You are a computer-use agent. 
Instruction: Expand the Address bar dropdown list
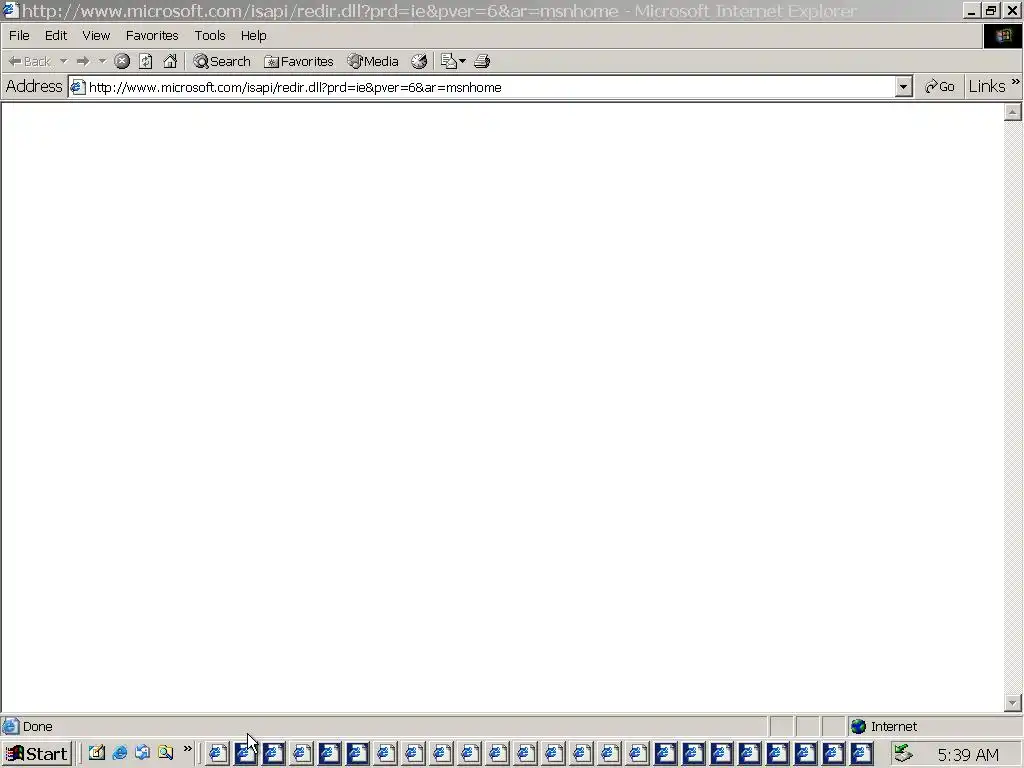coord(903,87)
